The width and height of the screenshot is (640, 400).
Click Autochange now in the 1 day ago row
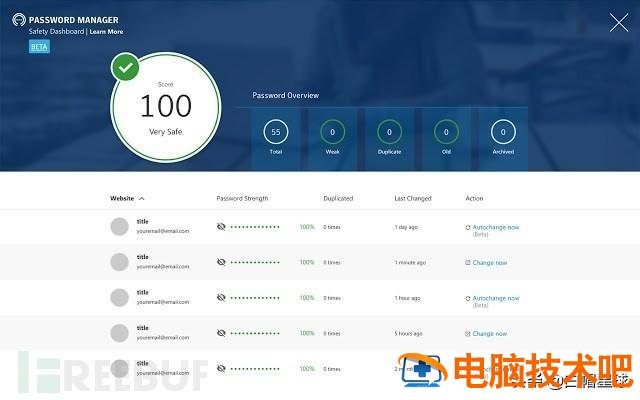[x=496, y=227]
